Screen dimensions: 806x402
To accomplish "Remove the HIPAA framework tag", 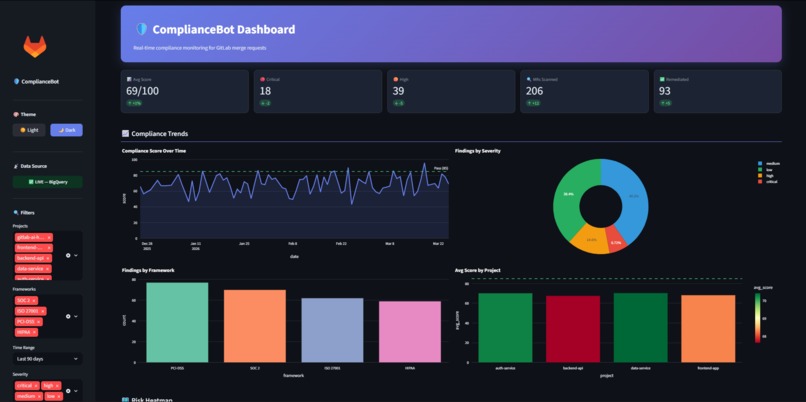I will click(34, 332).
